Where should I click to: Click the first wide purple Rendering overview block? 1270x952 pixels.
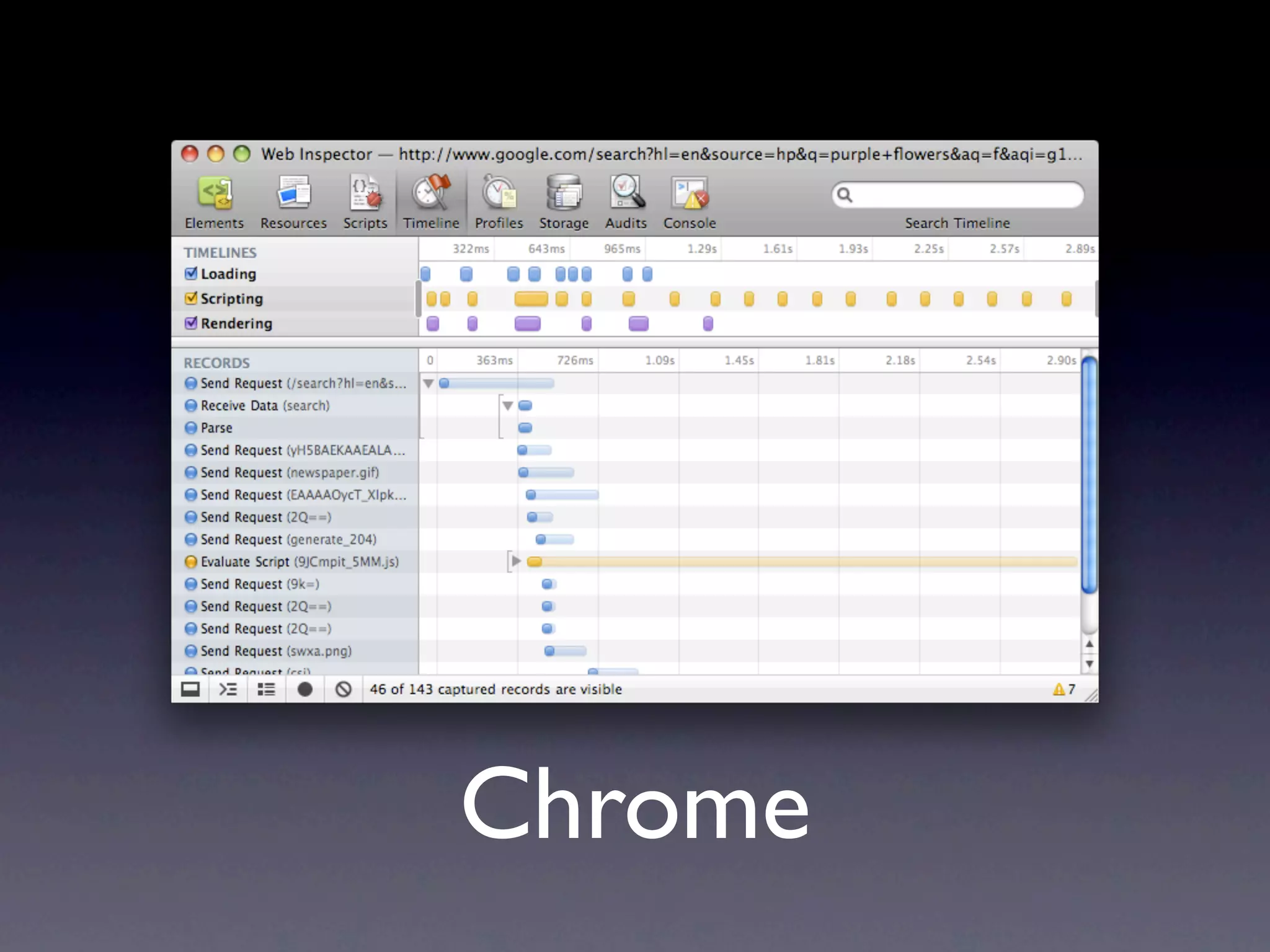coord(528,324)
